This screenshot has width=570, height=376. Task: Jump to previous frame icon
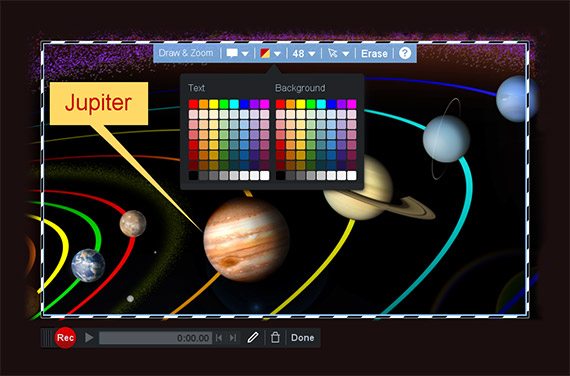pos(219,338)
